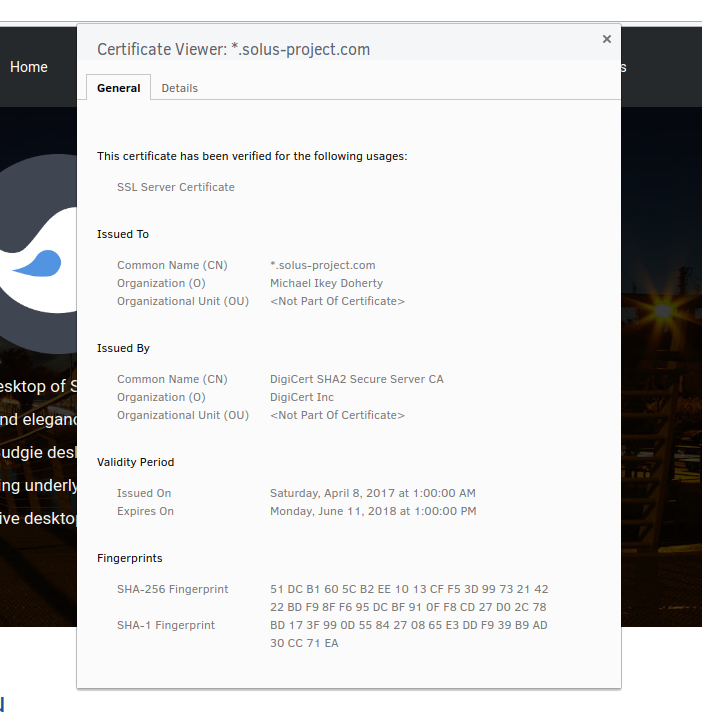Viewport: 702px width, 722px height.
Task: Click the Michael Ikey Doherty organization value
Action: 326,283
